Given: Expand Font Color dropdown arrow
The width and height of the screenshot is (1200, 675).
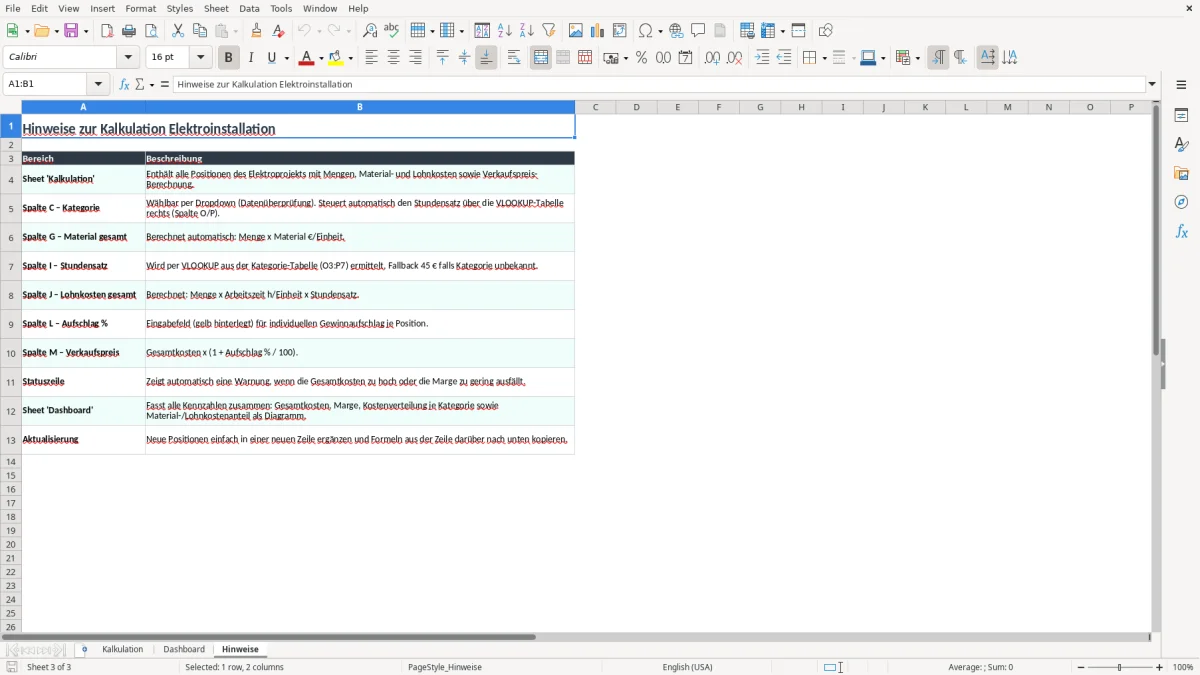Looking at the screenshot, I should (321, 58).
